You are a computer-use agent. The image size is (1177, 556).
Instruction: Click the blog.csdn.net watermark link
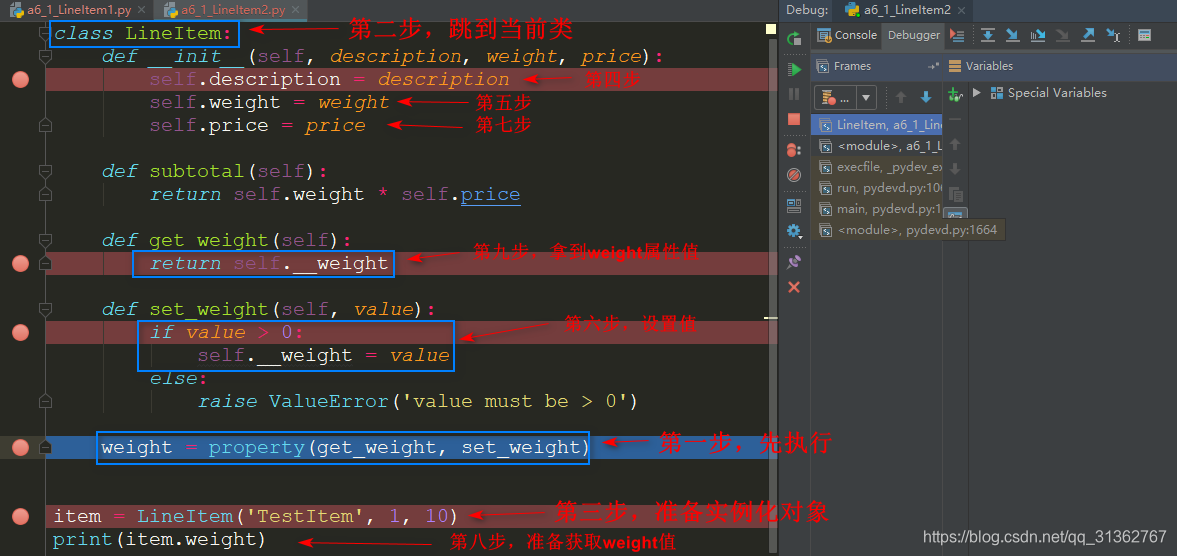pos(1044,537)
